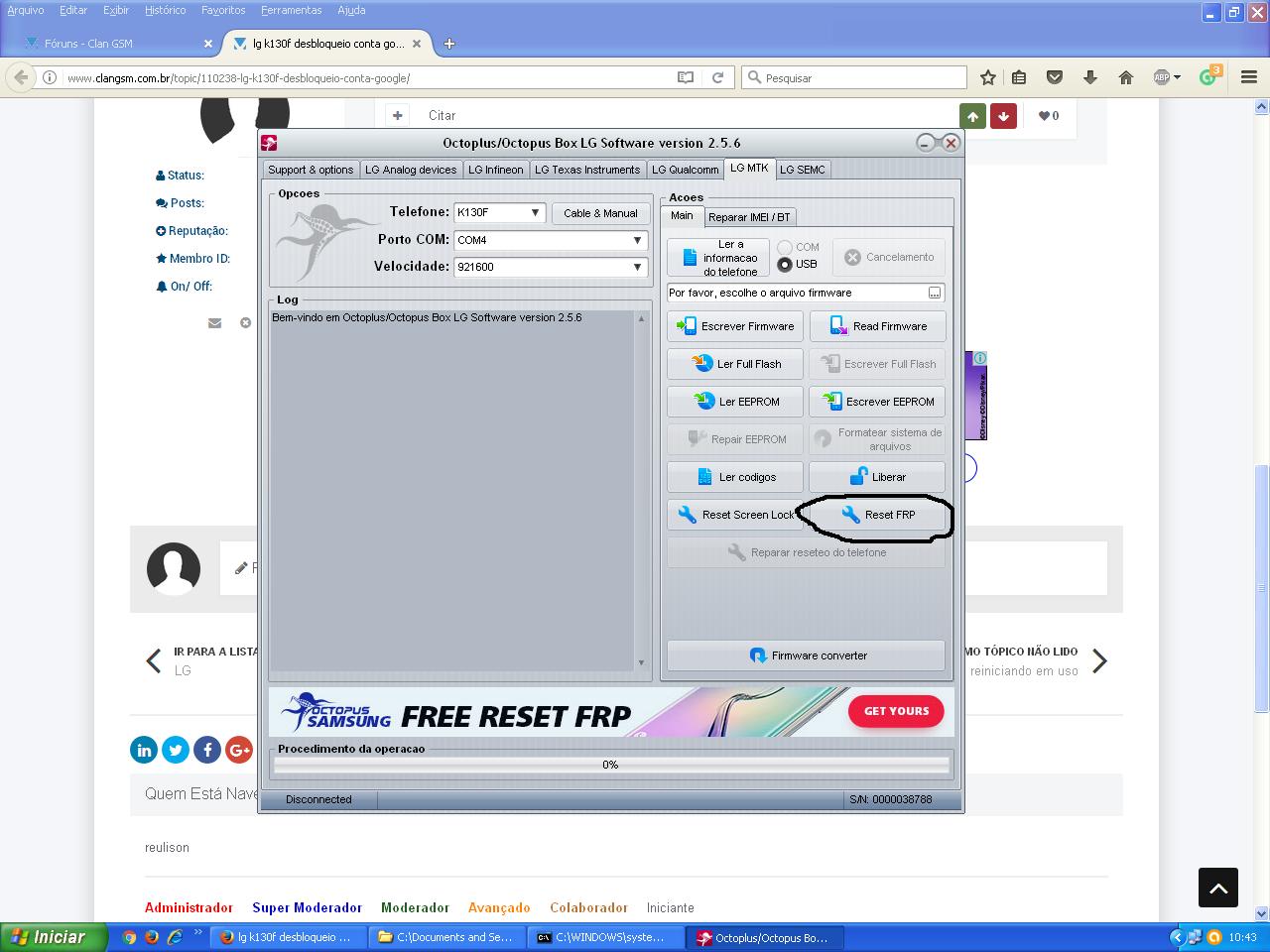
Task: Open Favoritos menu in browser
Action: point(223,10)
